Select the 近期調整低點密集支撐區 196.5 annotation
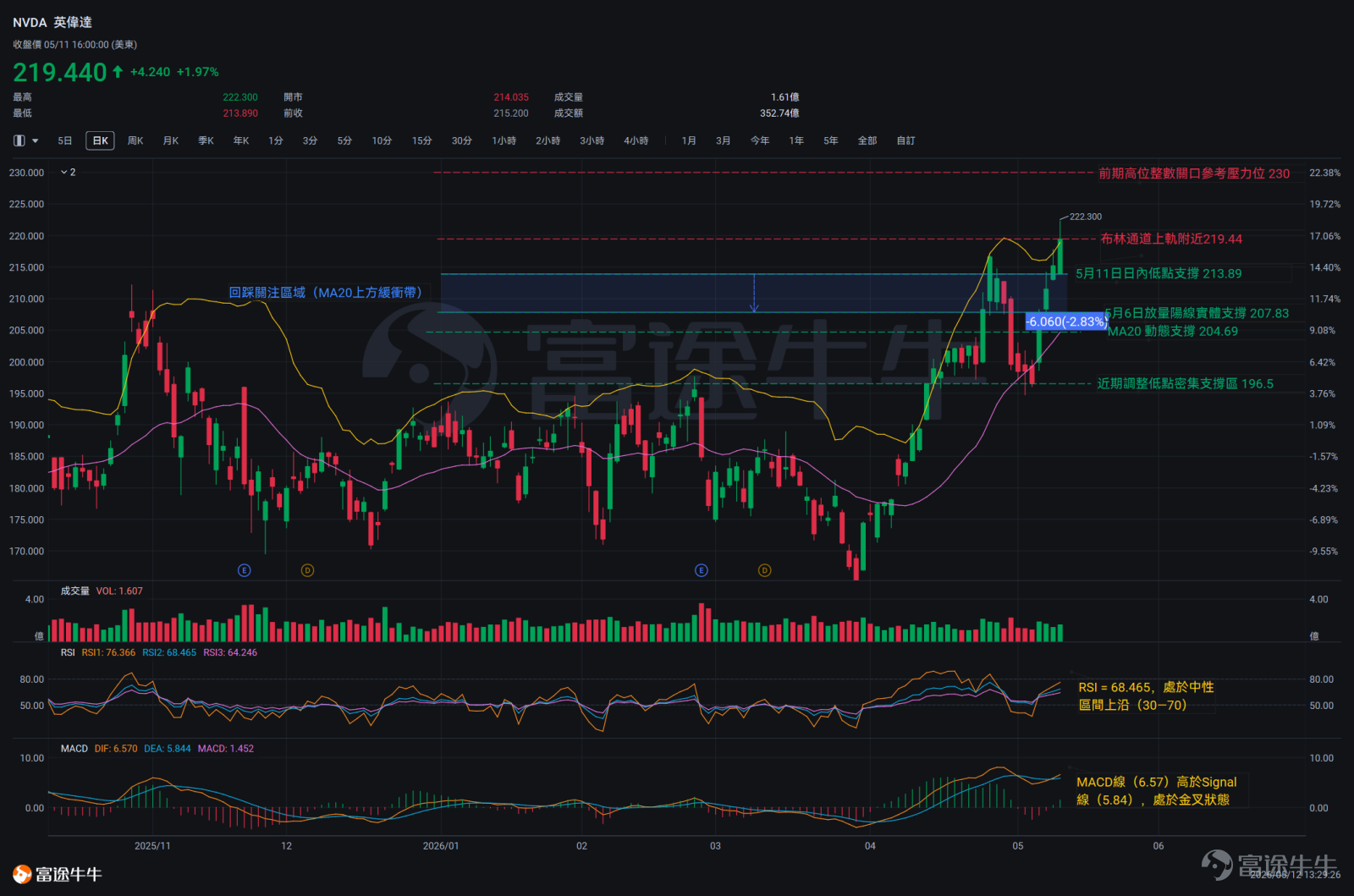The height and width of the screenshot is (896, 1354). pyautogui.click(x=1185, y=383)
